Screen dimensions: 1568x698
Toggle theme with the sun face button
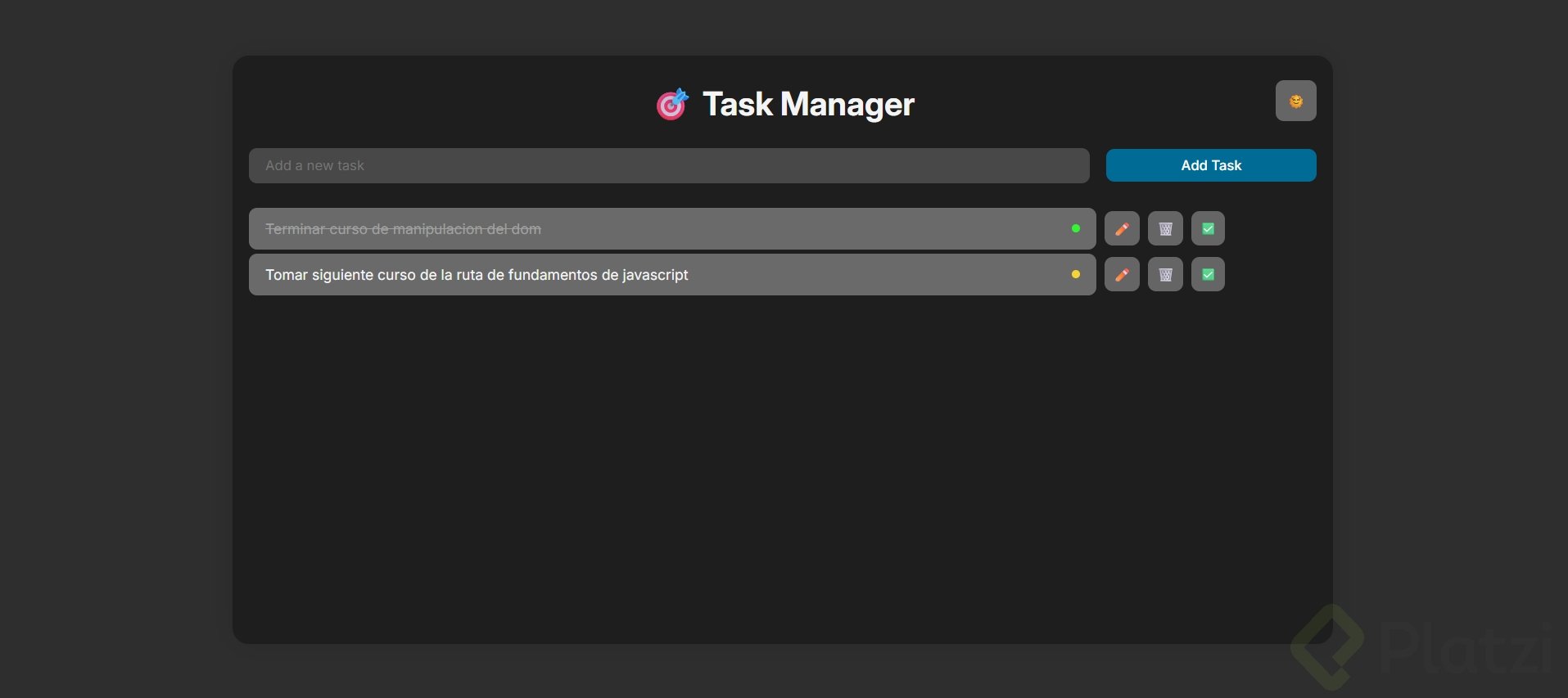pyautogui.click(x=1295, y=101)
